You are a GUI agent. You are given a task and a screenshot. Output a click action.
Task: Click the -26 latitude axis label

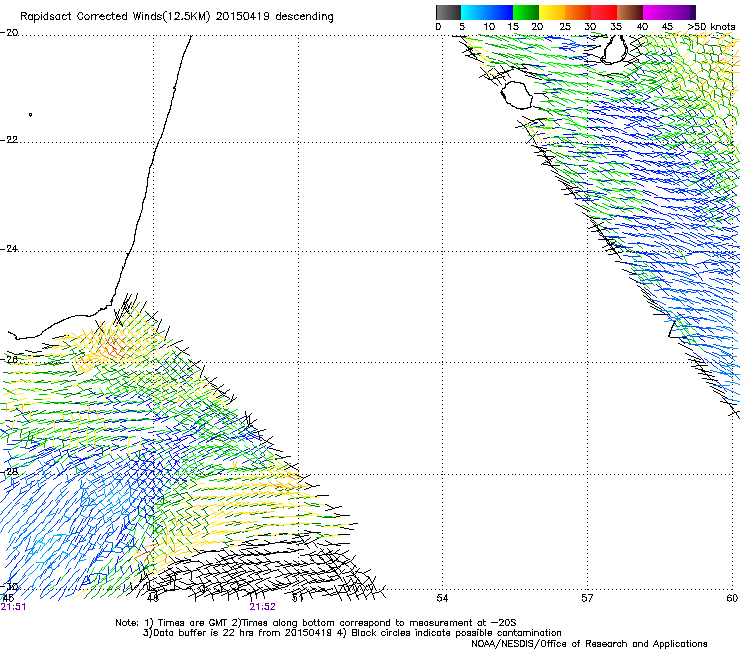point(9,360)
